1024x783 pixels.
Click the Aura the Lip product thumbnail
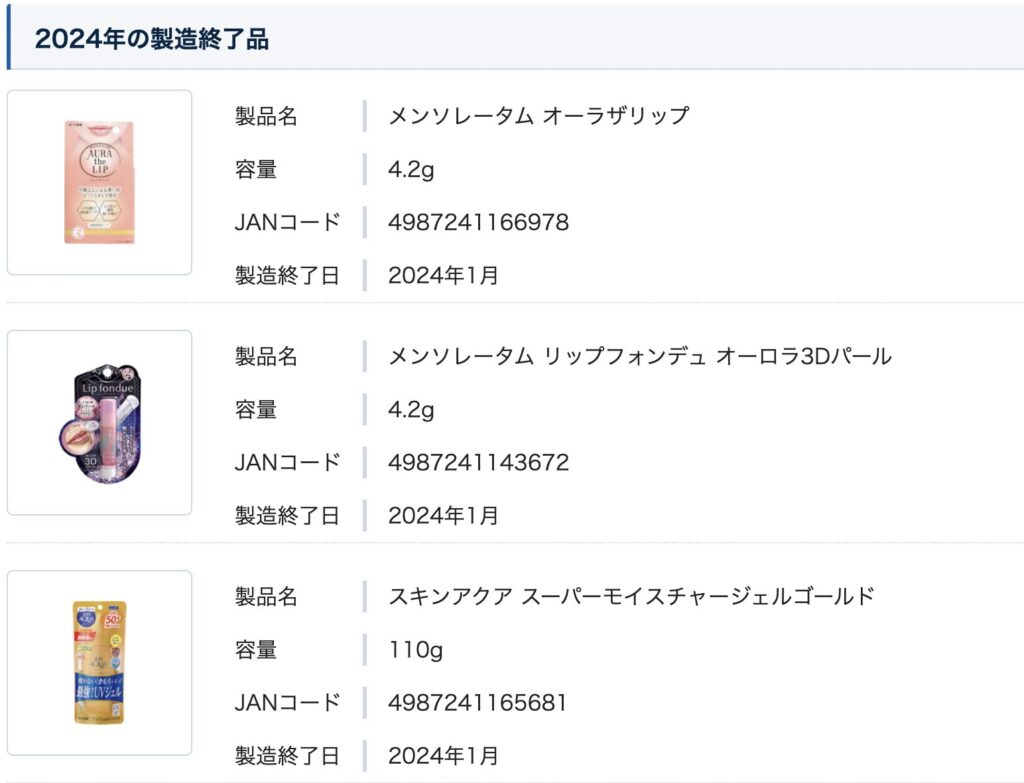tap(99, 182)
